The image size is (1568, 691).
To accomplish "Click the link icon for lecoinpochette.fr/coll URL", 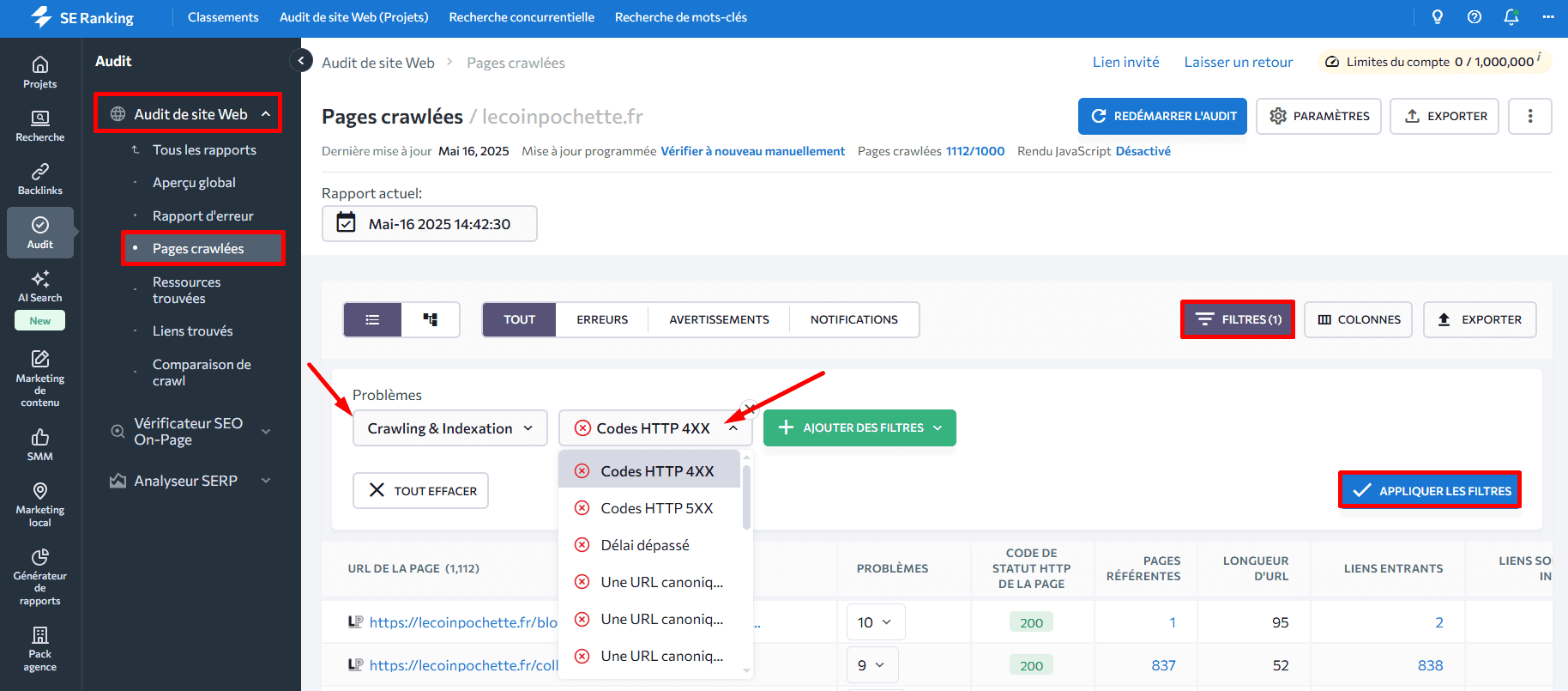I will pos(355,664).
